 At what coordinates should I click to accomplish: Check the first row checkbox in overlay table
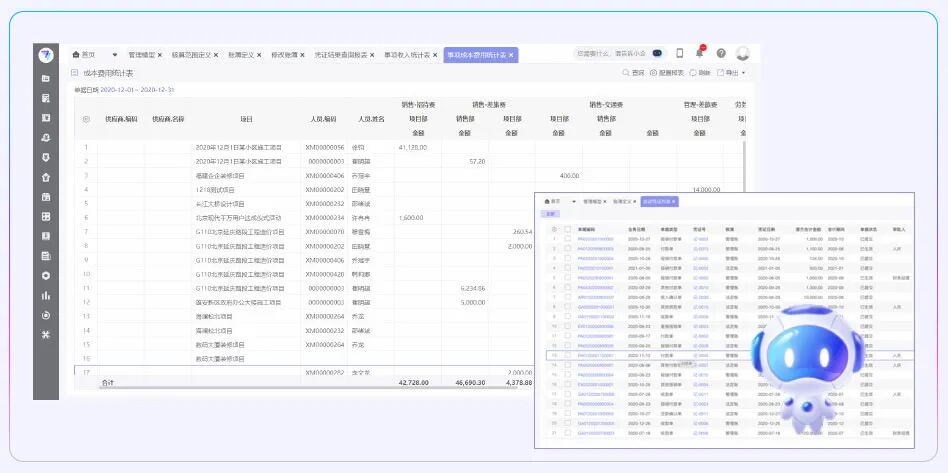(x=567, y=239)
